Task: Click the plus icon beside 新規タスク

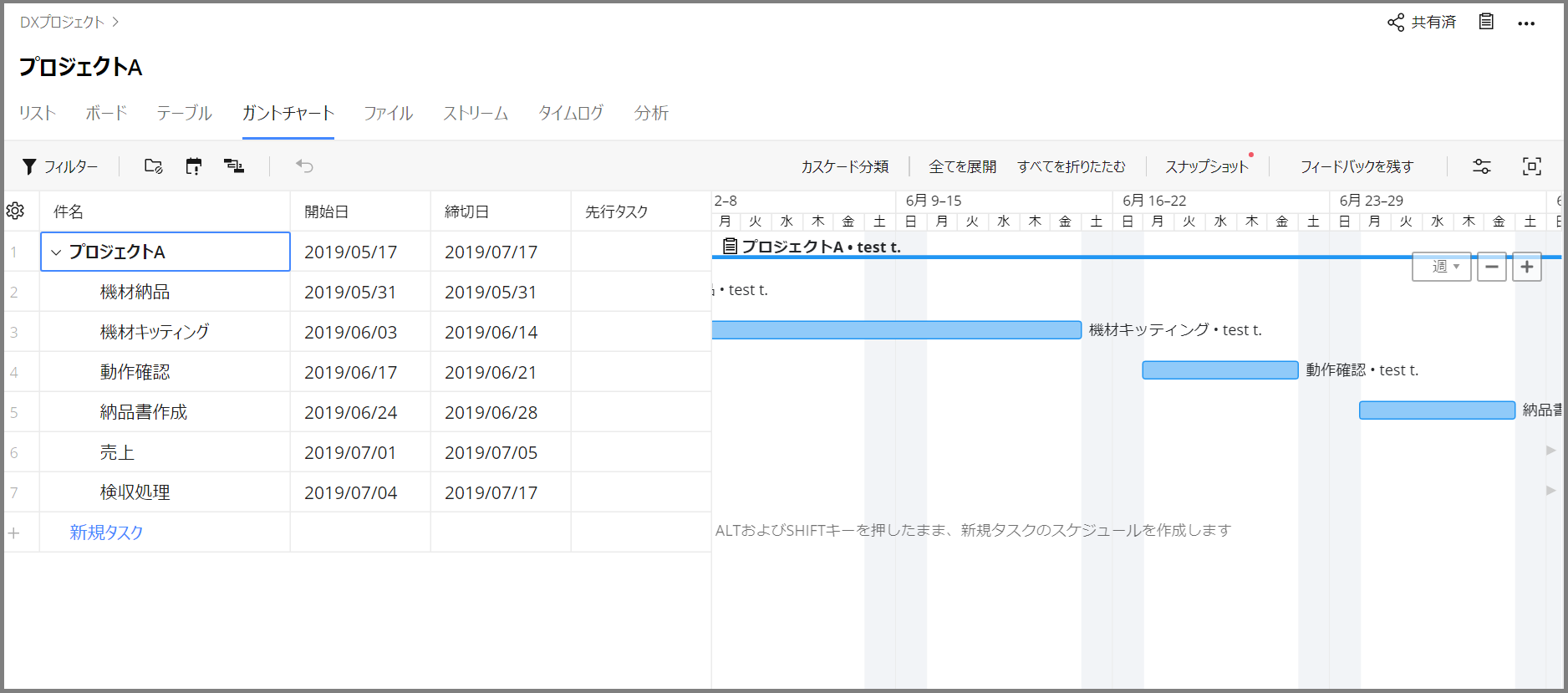Action: [14, 532]
